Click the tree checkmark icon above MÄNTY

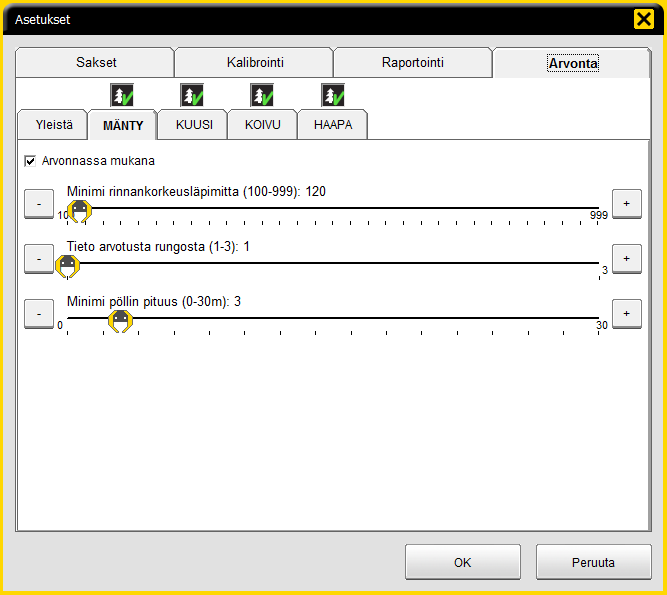pyautogui.click(x=122, y=95)
